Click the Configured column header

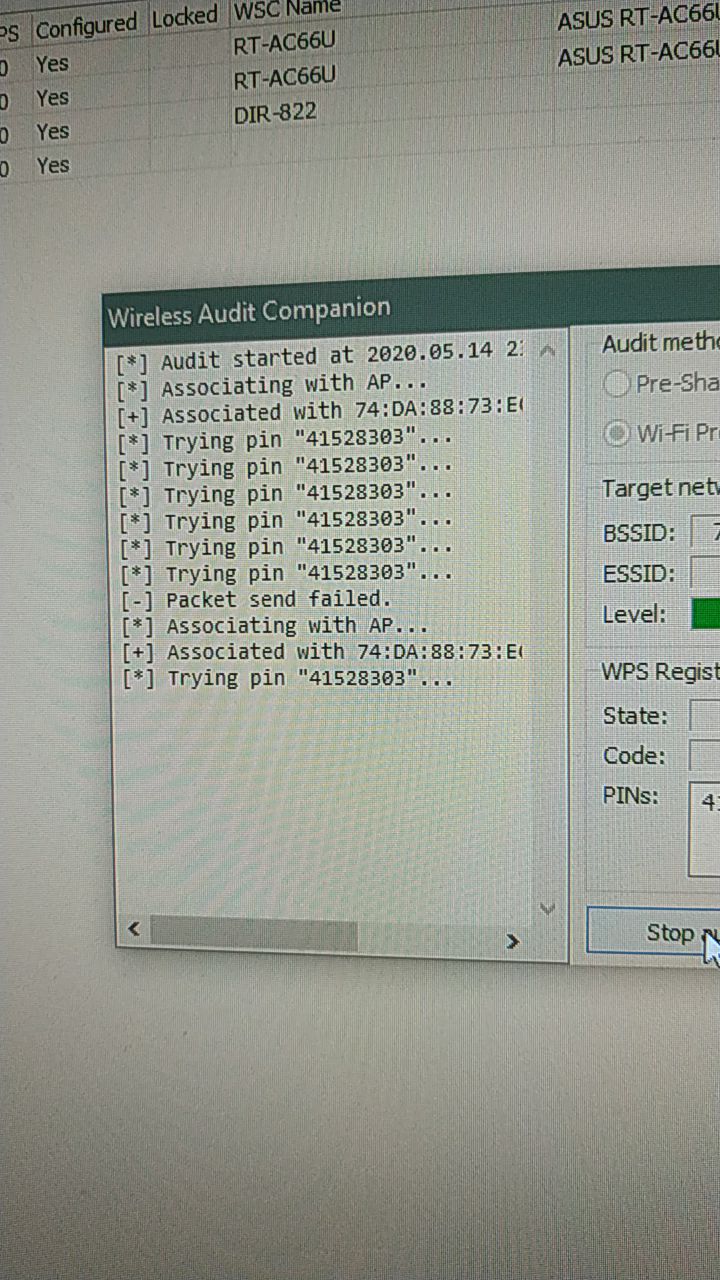86,26
